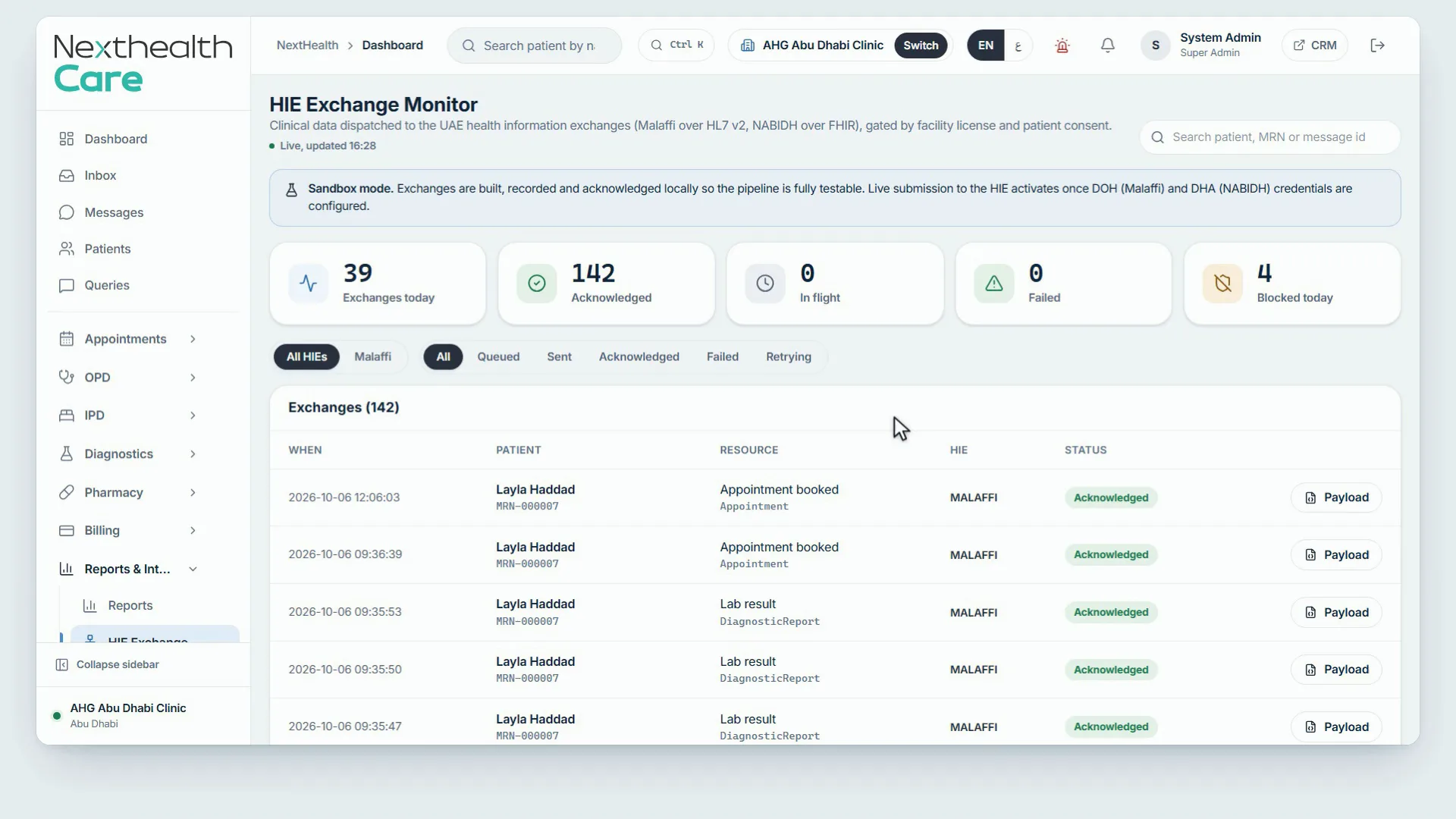Click the Switch clinic button

click(x=921, y=45)
